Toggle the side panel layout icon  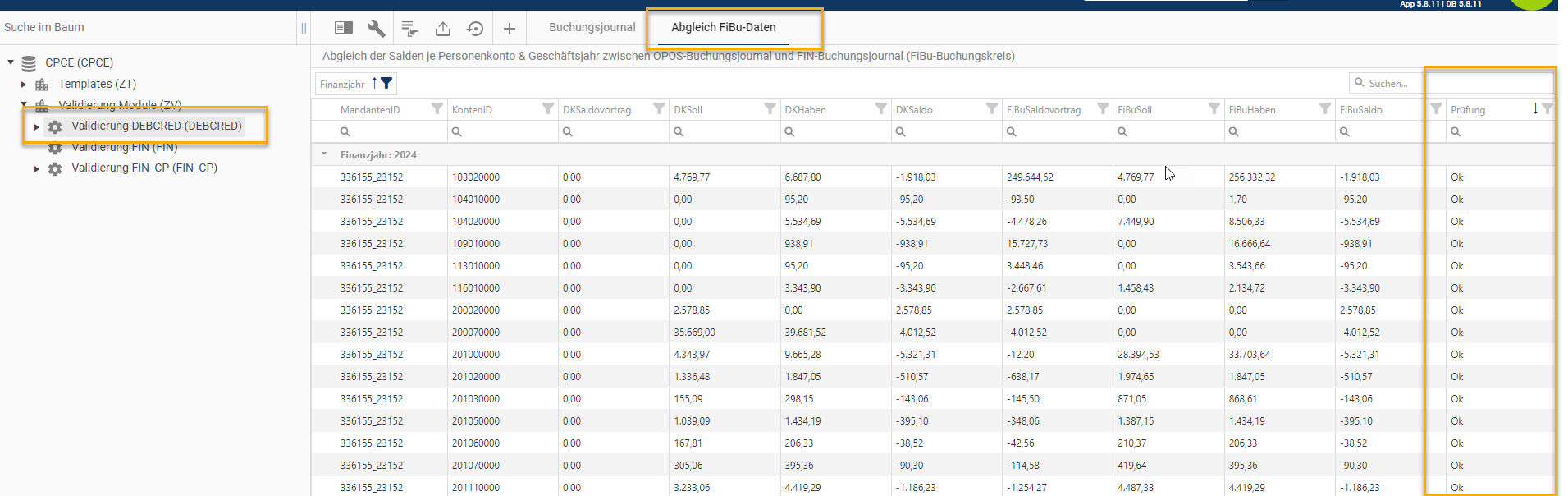tap(344, 29)
